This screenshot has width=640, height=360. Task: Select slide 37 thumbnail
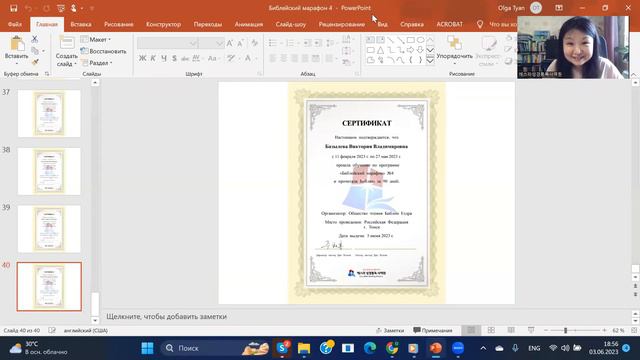tap(49, 113)
